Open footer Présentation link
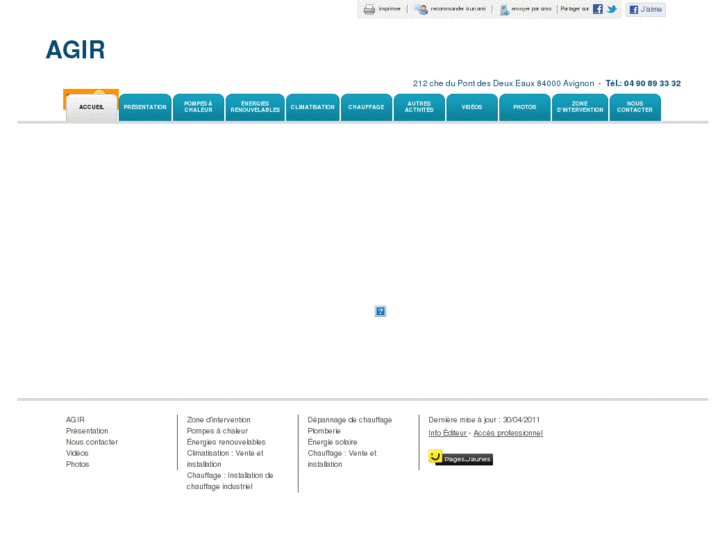Viewport: 727px width, 545px height. pos(87,431)
